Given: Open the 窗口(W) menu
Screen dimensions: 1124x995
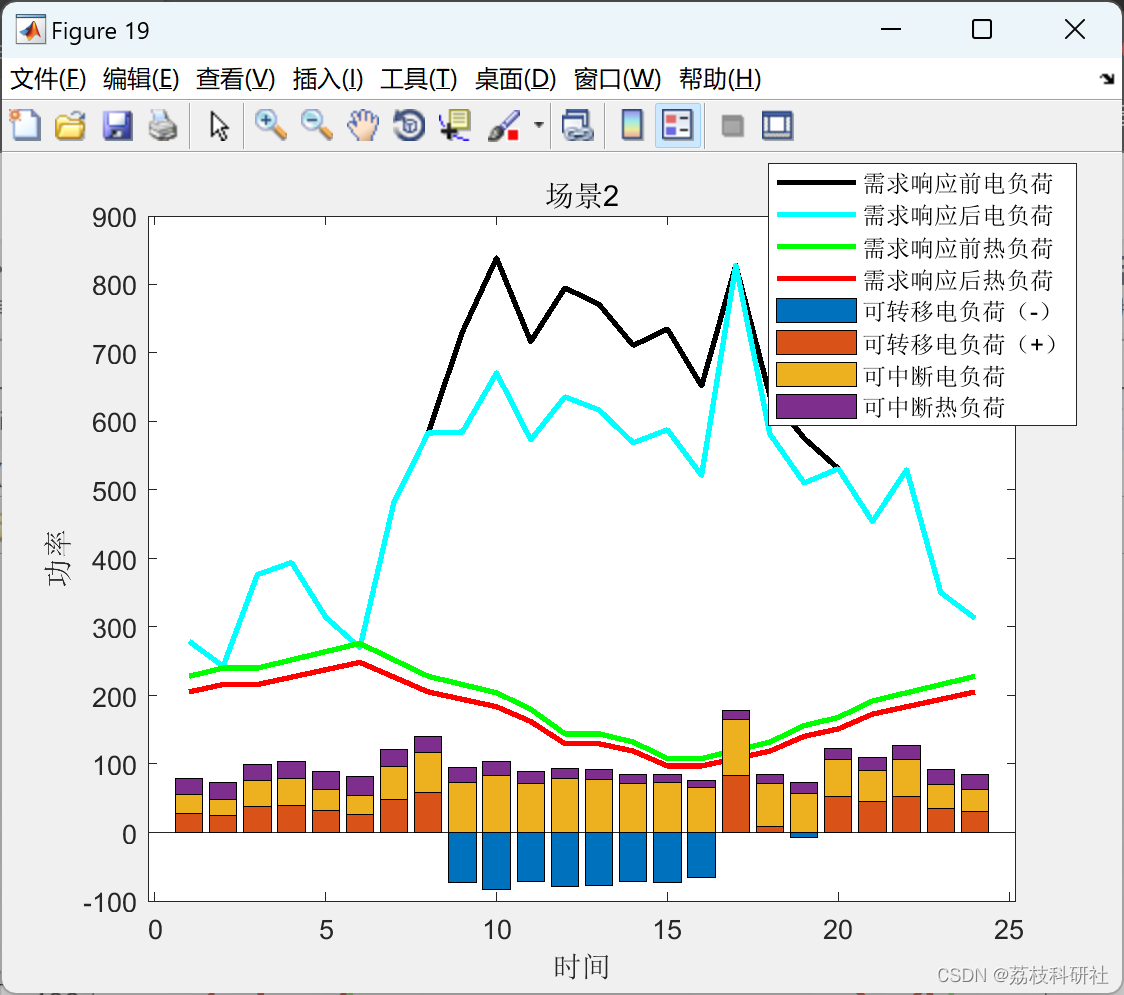Looking at the screenshot, I should click(616, 79).
